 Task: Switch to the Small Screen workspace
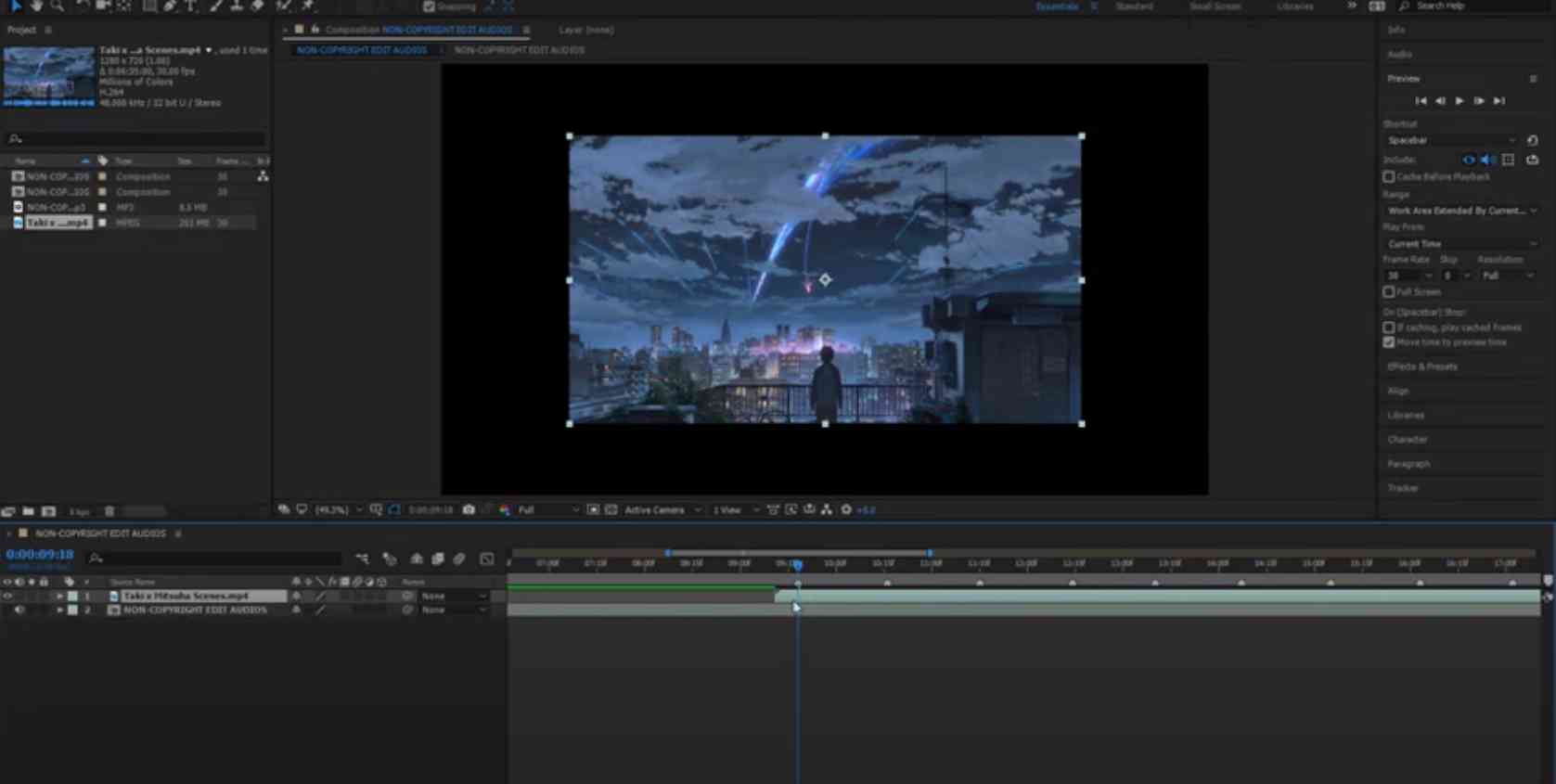click(x=1215, y=6)
